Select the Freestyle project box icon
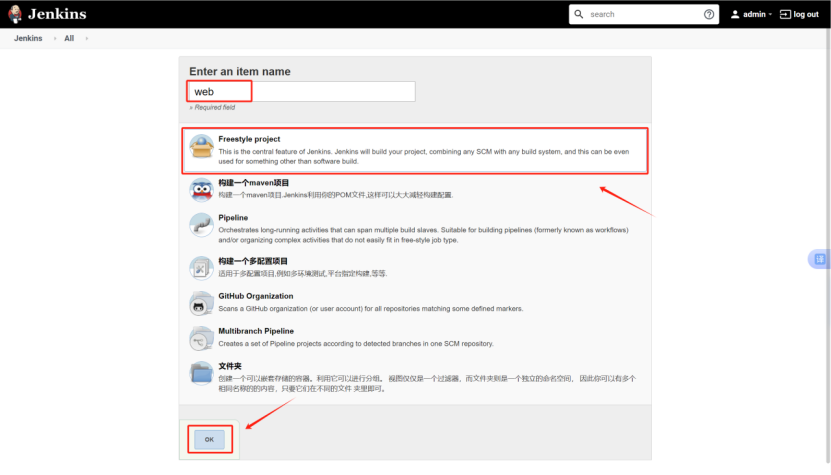Screen dimensions: 831x475 point(201,146)
